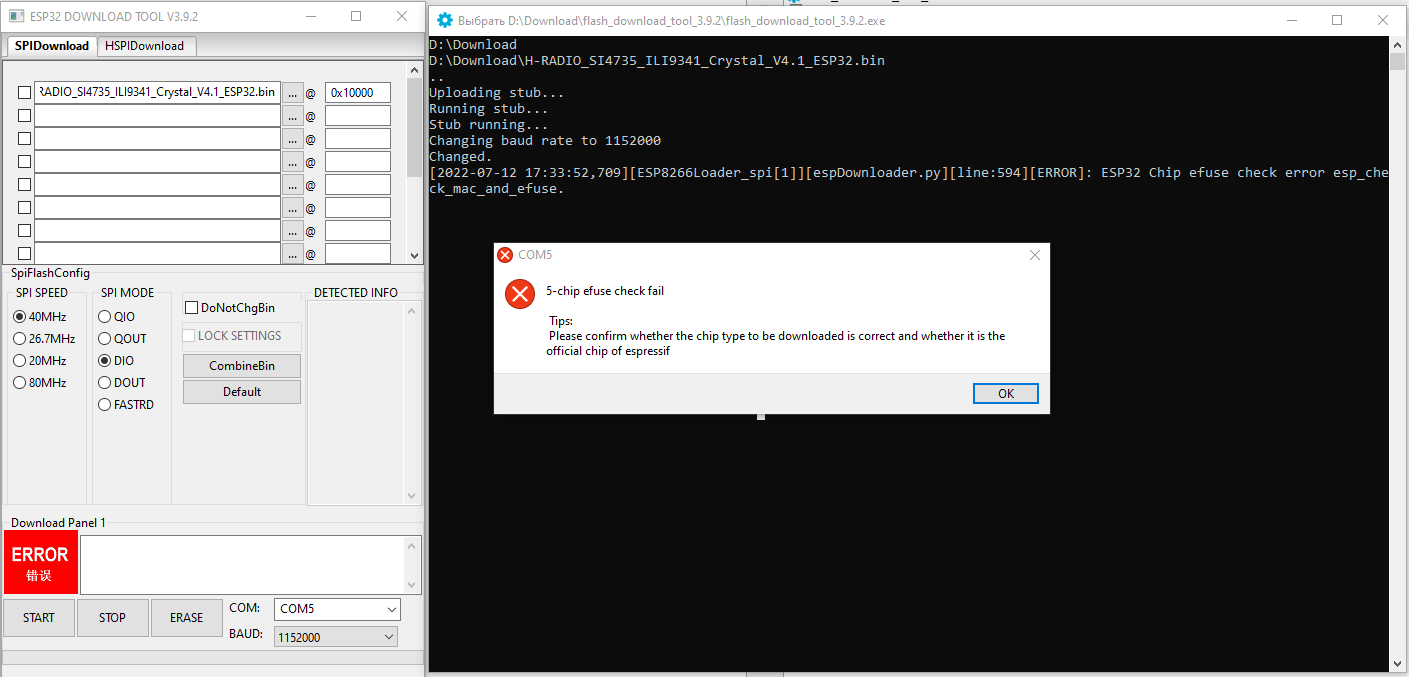Tick the checkbox of the fourth file row
1409x677 pixels.
pyautogui.click(x=25, y=161)
